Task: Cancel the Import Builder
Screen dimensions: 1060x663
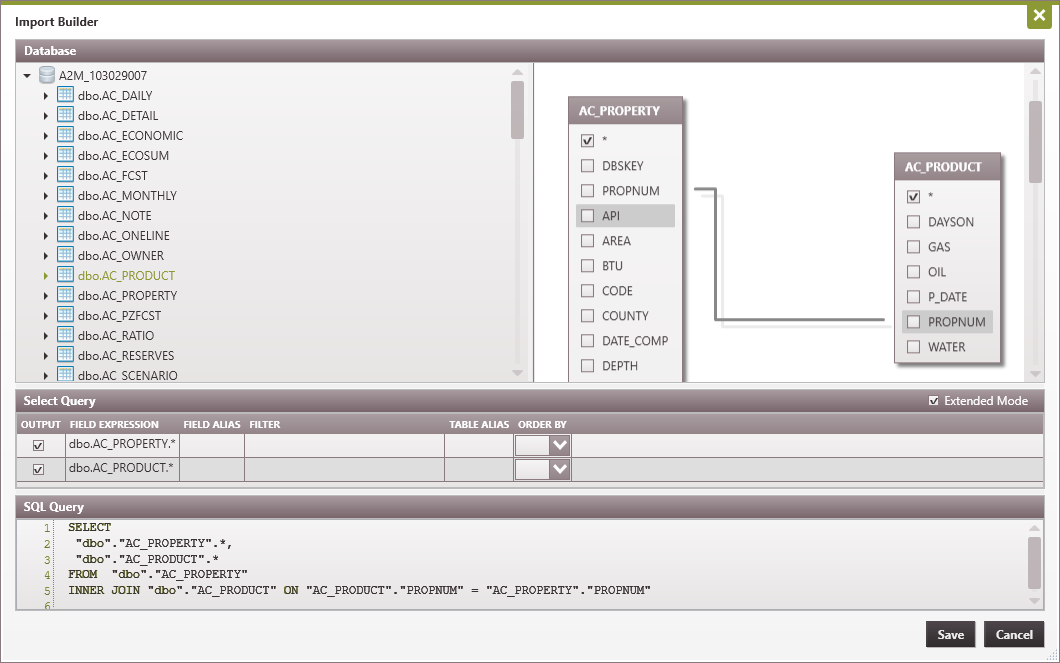Action: (1014, 634)
